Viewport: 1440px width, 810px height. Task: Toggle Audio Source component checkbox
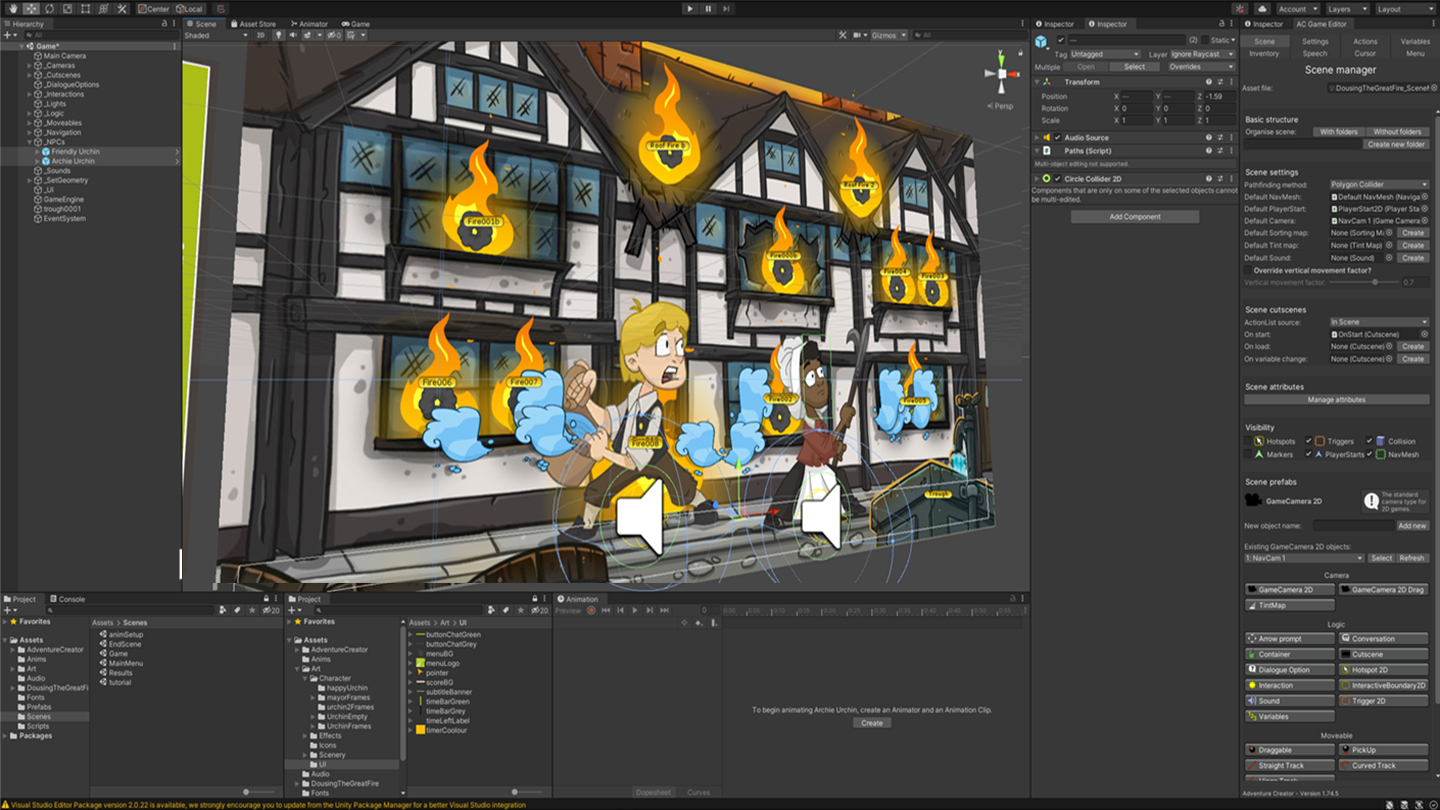coord(1057,138)
